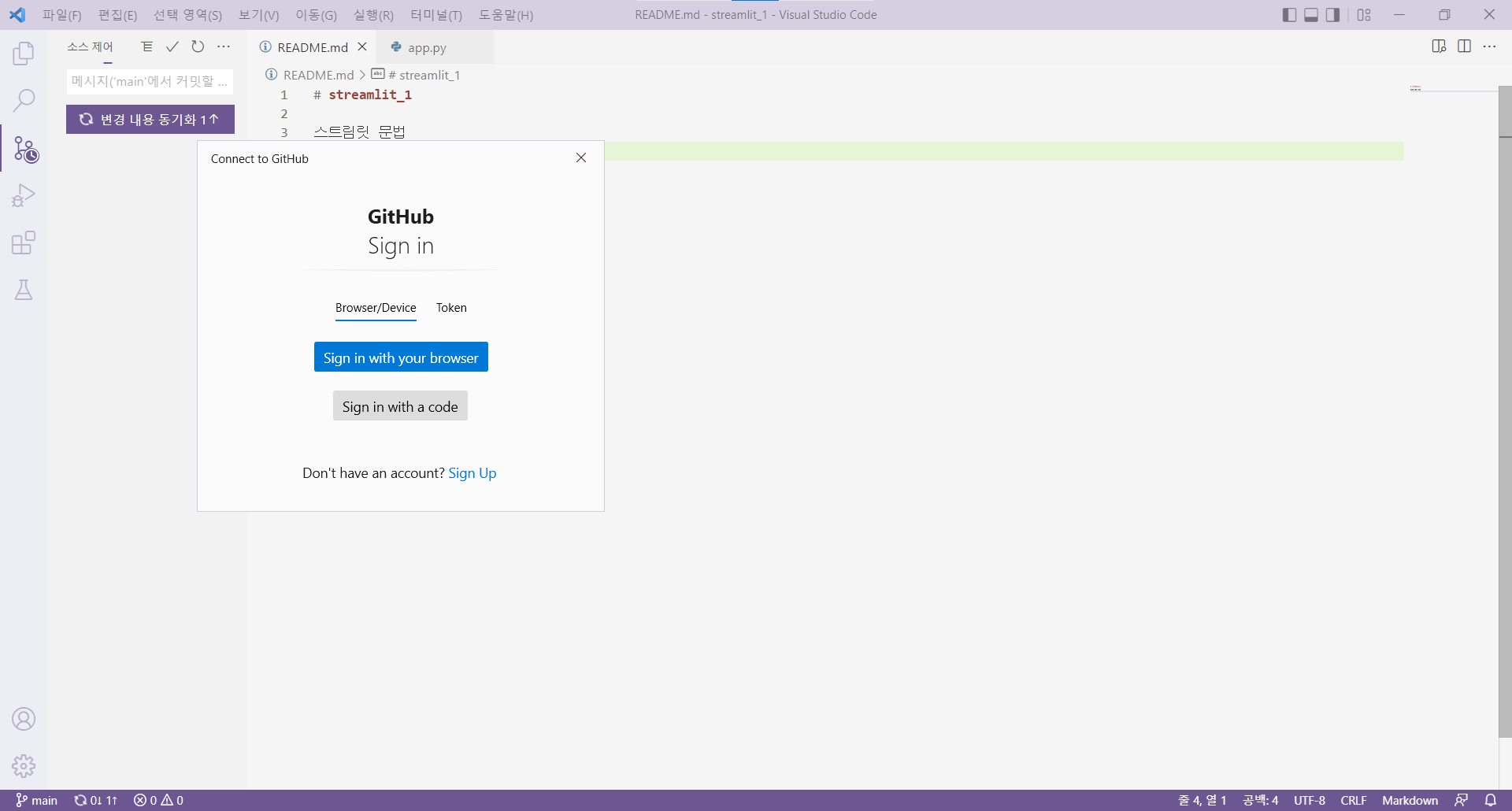Image resolution: width=1512 pixels, height=811 pixels.
Task: Select the Token tab
Action: (x=451, y=308)
